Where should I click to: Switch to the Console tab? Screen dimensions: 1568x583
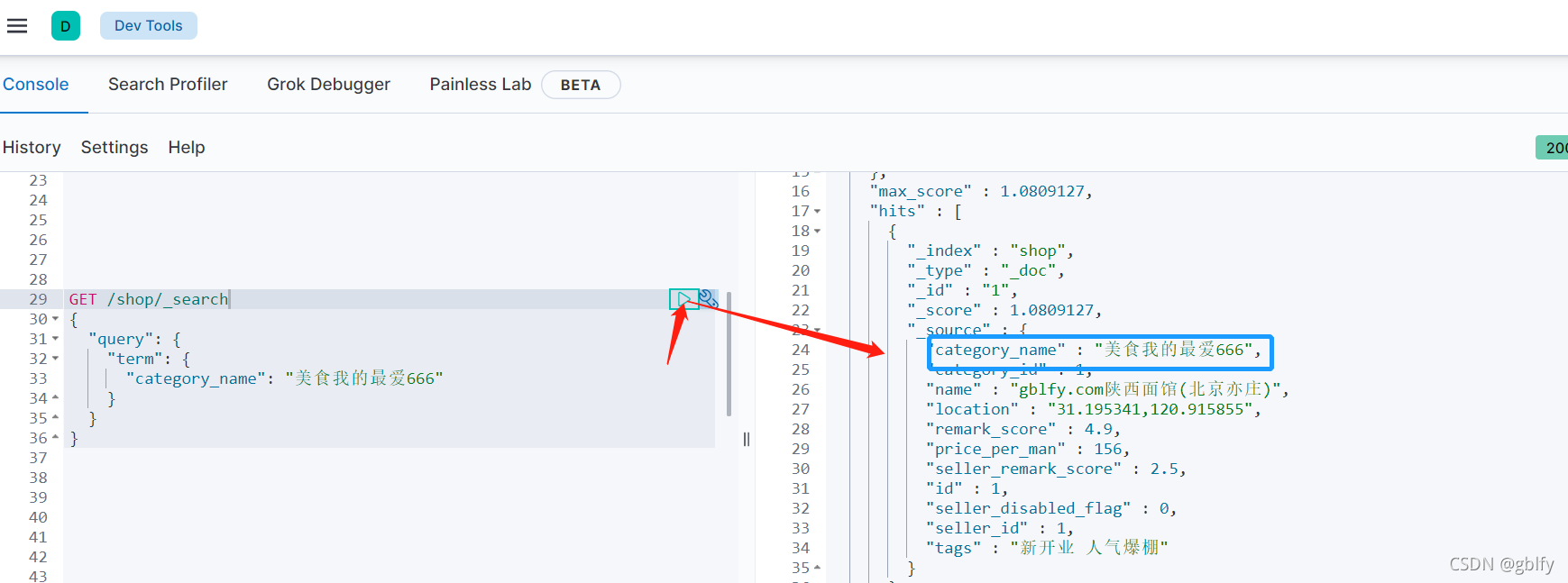36,84
